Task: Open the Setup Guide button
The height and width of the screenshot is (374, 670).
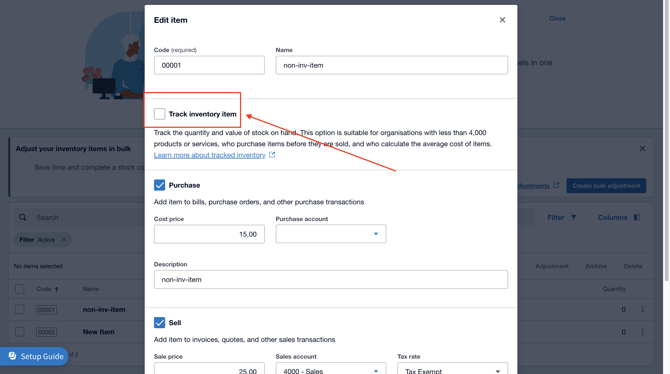Action: [x=34, y=356]
